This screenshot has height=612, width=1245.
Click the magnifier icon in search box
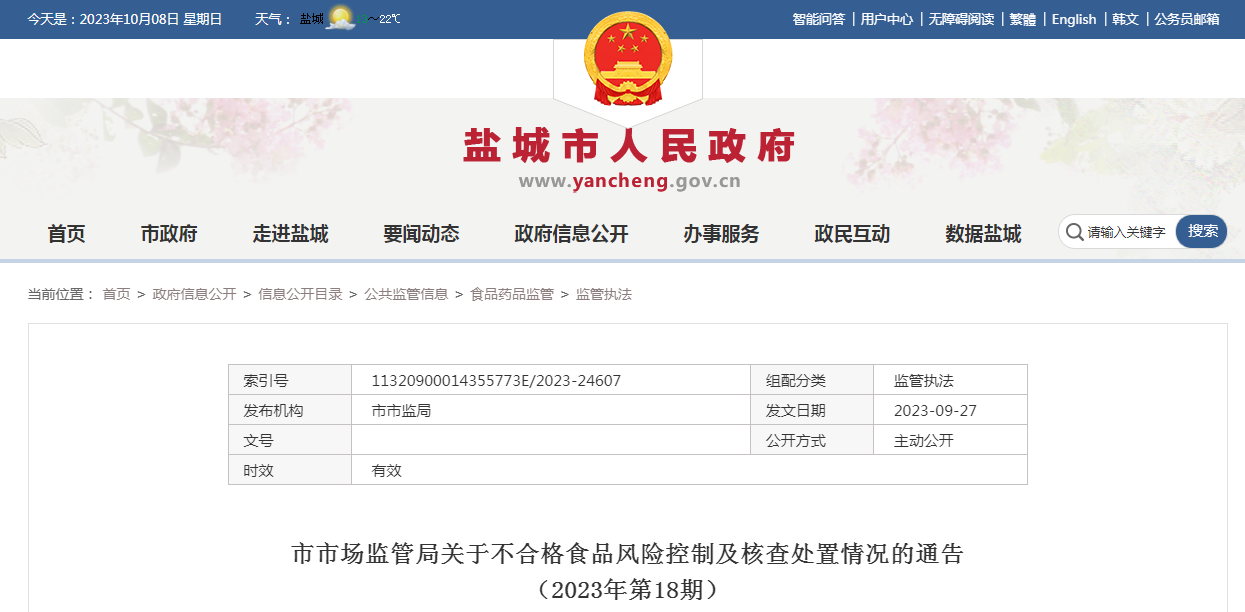(1074, 232)
